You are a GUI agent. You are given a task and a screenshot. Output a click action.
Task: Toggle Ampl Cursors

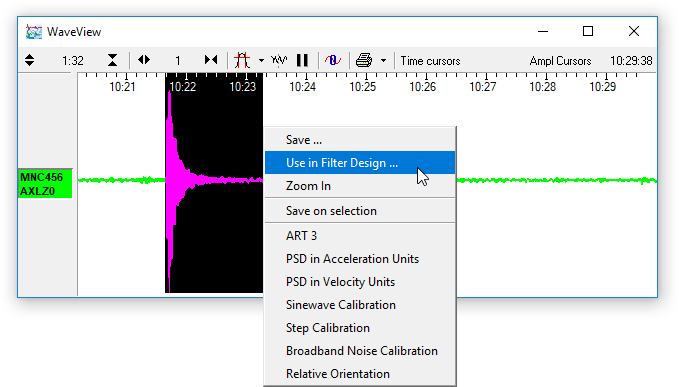pos(560,61)
